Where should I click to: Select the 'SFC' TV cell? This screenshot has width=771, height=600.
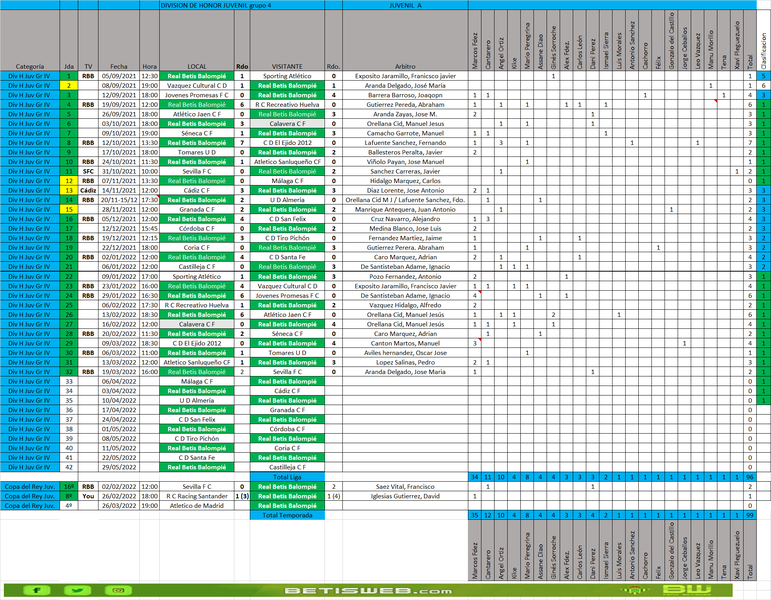[x=88, y=172]
